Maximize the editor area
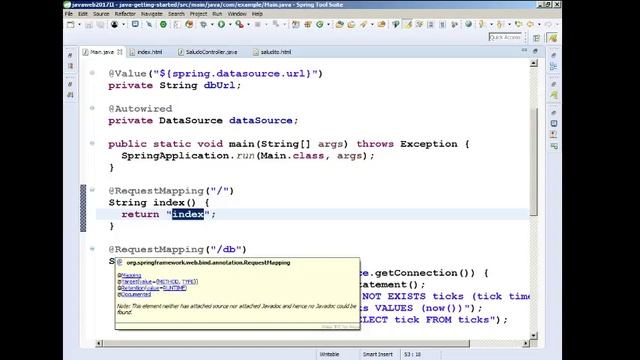 [535, 51]
